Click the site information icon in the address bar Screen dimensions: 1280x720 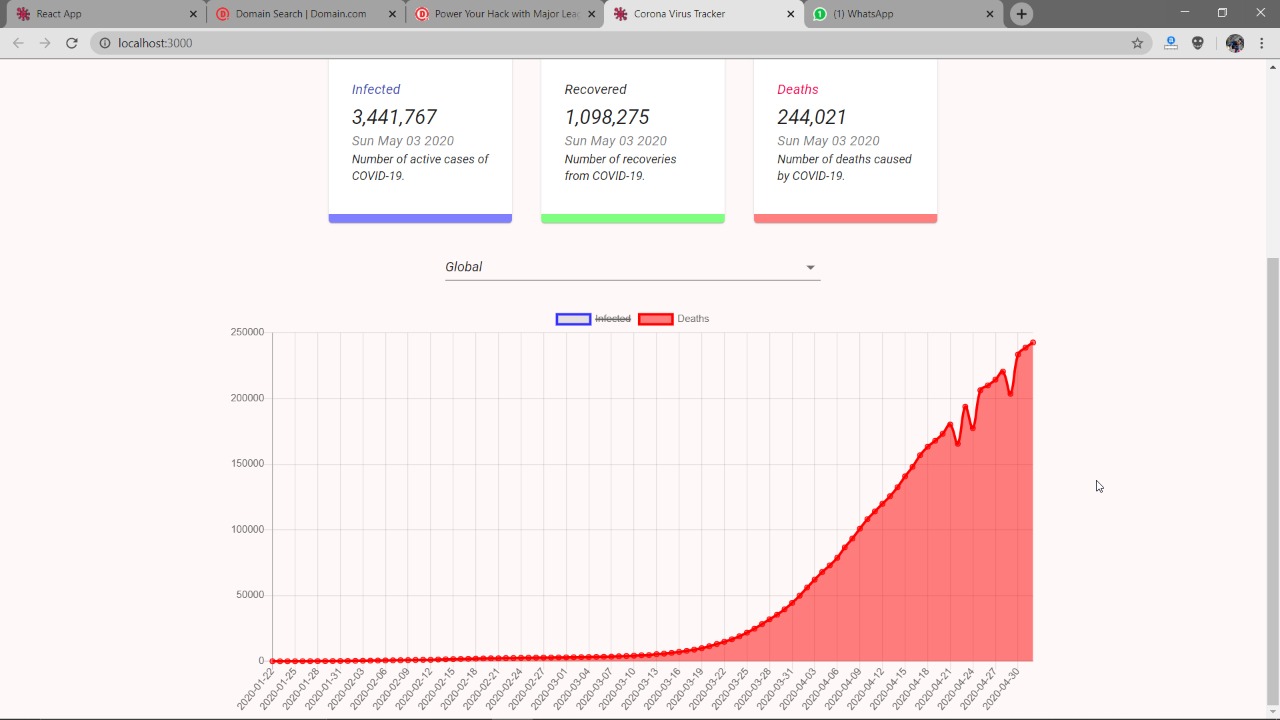(x=104, y=43)
